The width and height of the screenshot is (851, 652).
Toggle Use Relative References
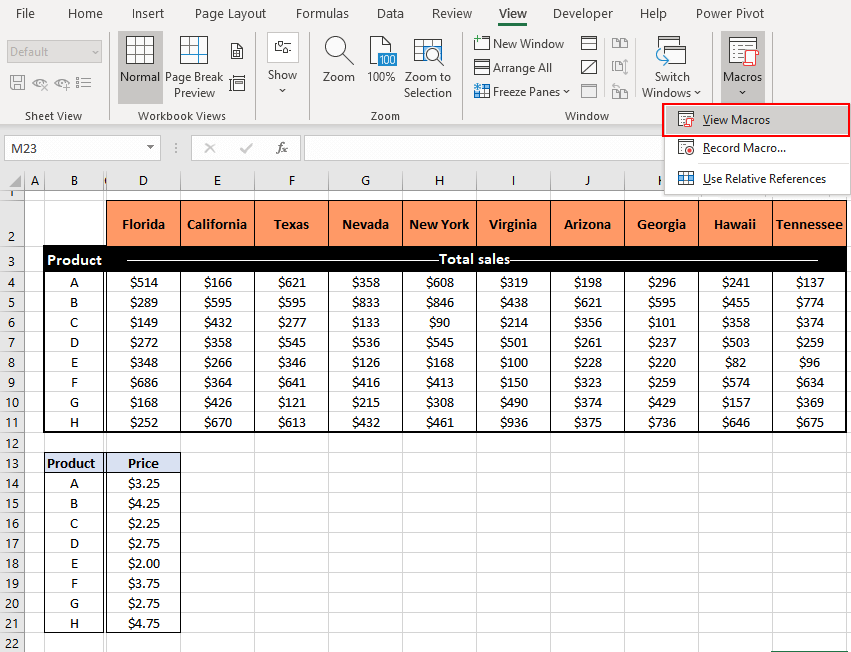coord(763,179)
